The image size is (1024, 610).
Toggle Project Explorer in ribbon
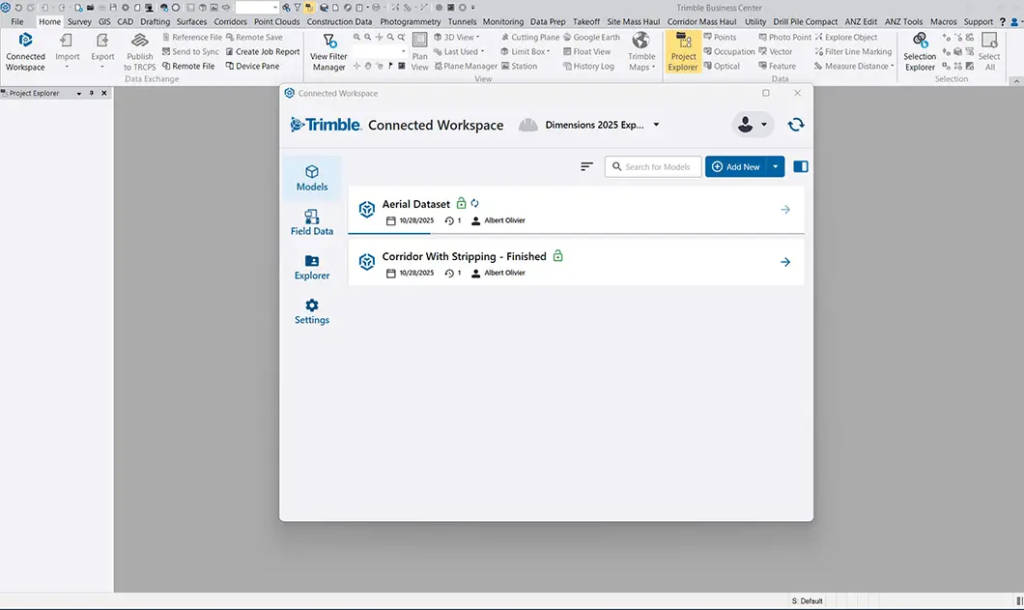(x=684, y=51)
